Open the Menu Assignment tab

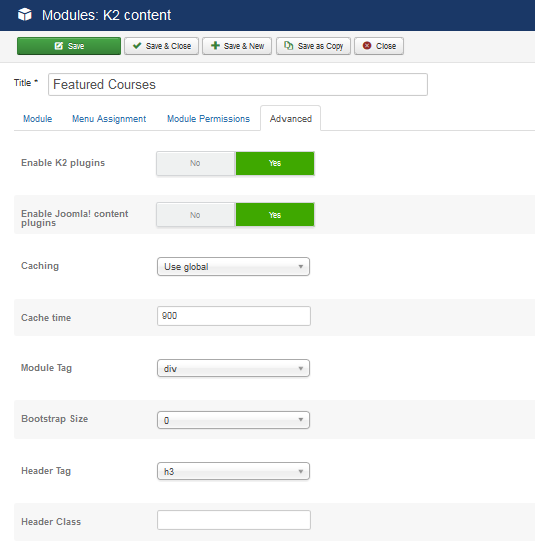[x=109, y=119]
